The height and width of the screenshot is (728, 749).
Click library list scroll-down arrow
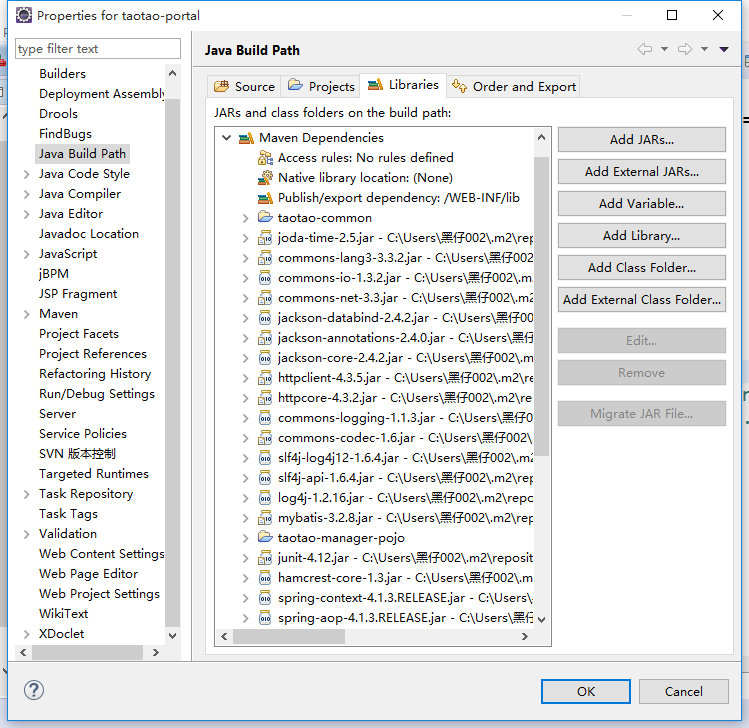(x=541, y=620)
